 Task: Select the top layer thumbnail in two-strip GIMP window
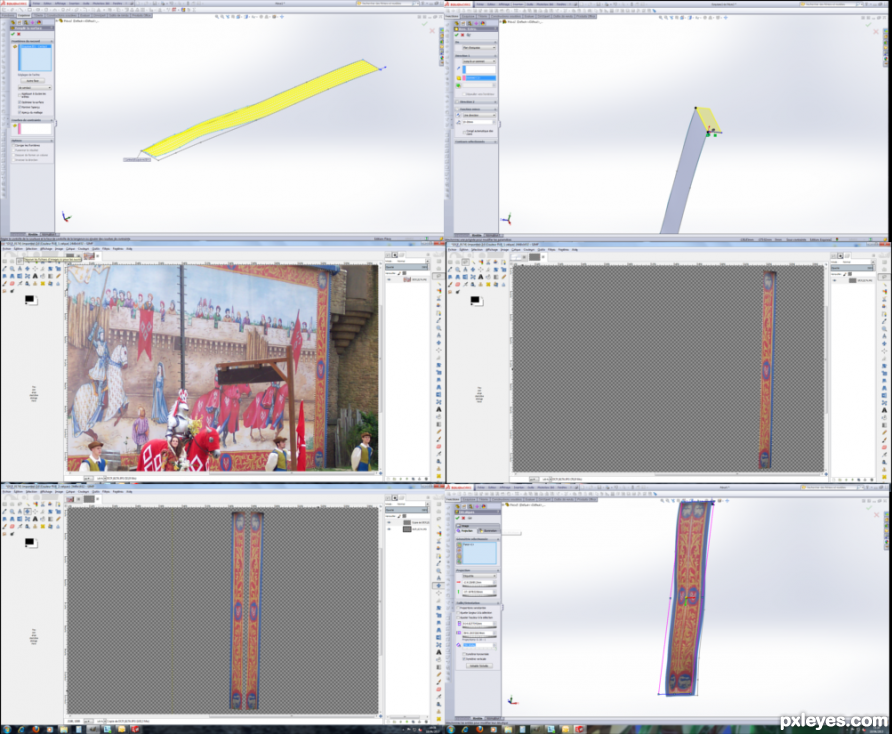(407, 522)
